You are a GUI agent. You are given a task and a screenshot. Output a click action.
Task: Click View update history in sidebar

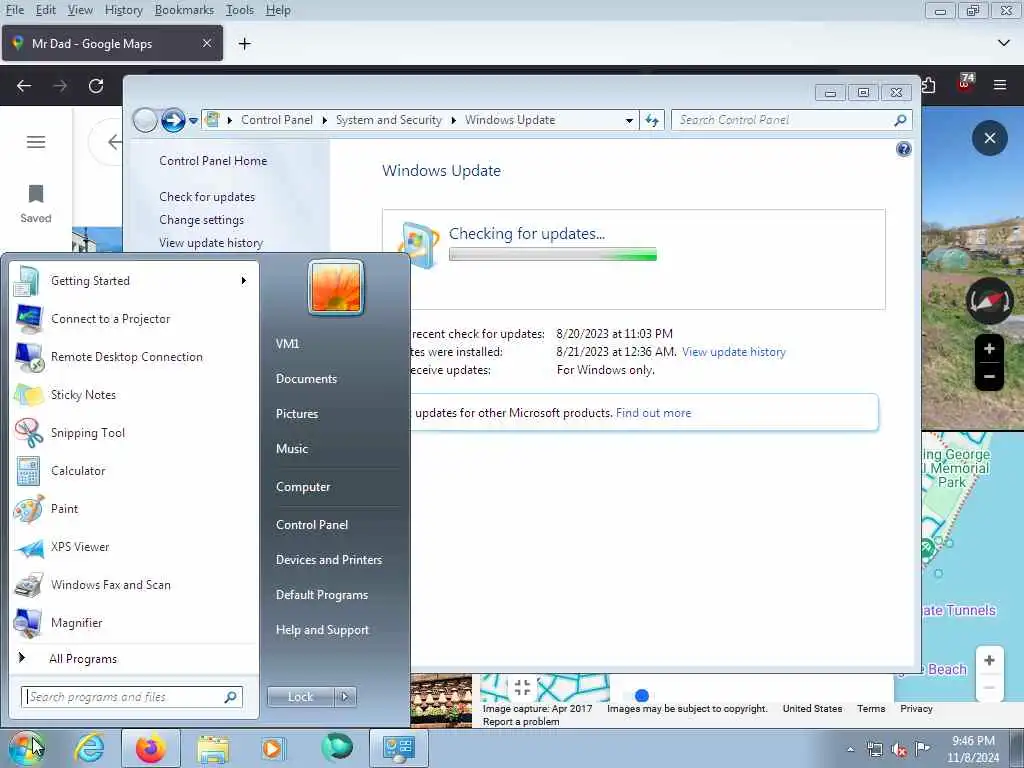click(211, 243)
